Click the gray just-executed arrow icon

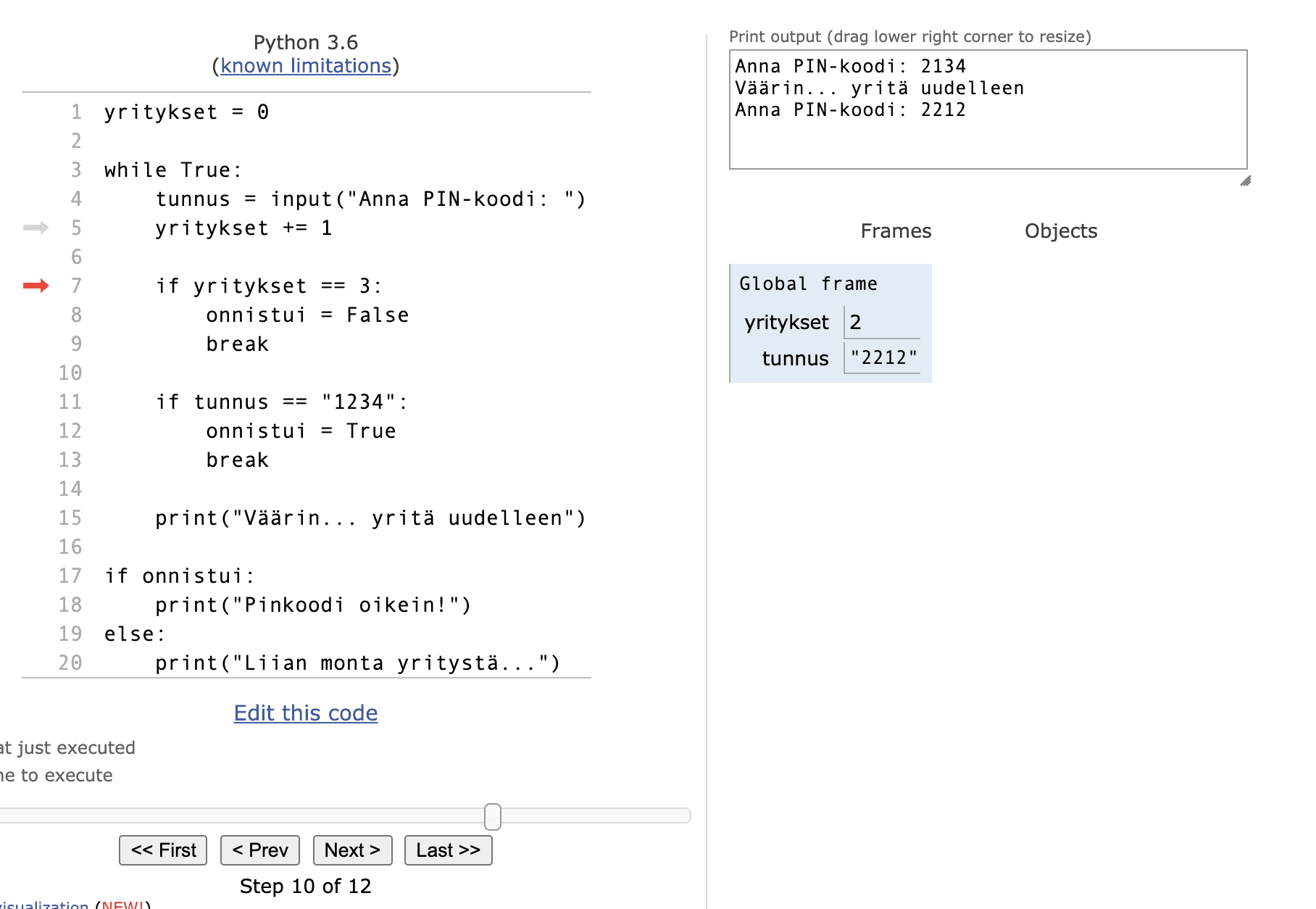[x=36, y=228]
